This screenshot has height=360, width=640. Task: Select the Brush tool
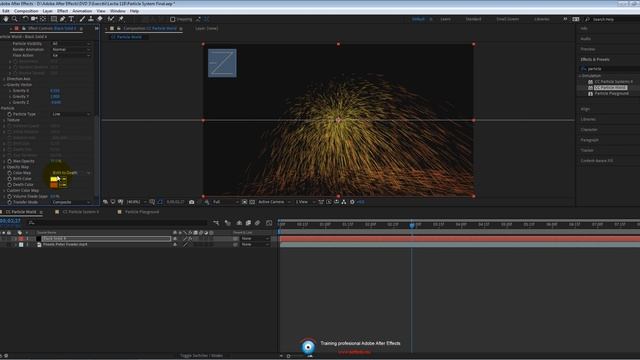point(82,19)
